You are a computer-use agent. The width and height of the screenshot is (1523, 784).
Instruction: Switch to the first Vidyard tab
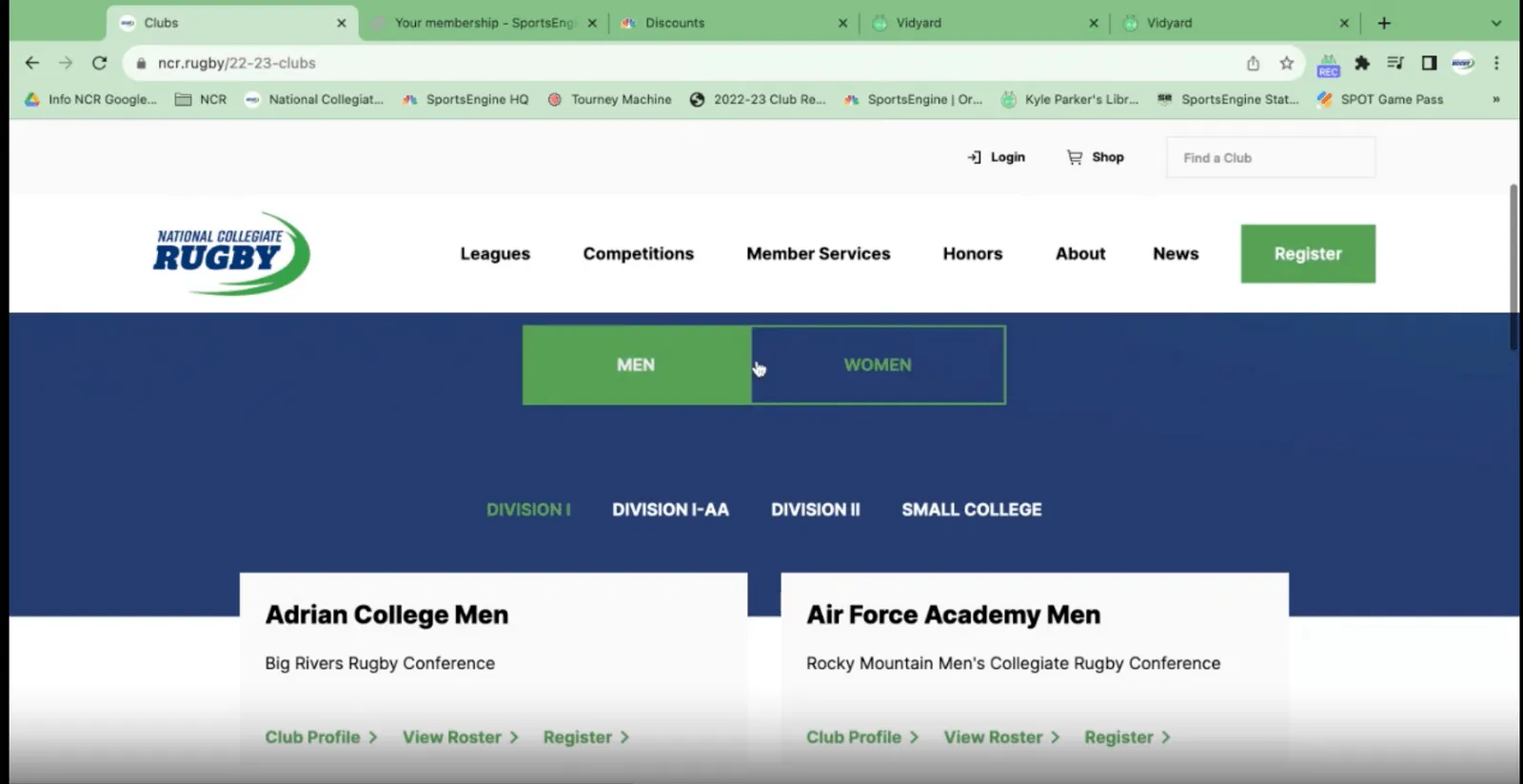pyautogui.click(x=984, y=23)
